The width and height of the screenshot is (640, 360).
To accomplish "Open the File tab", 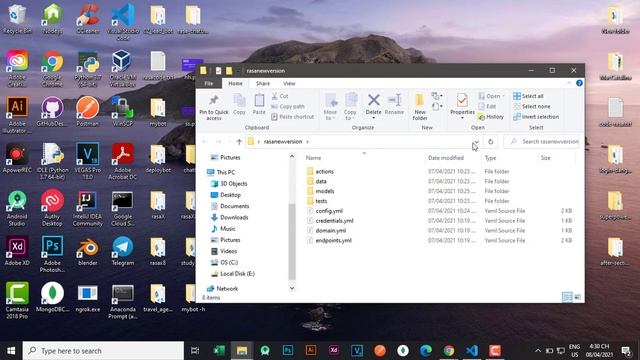I will (209, 83).
